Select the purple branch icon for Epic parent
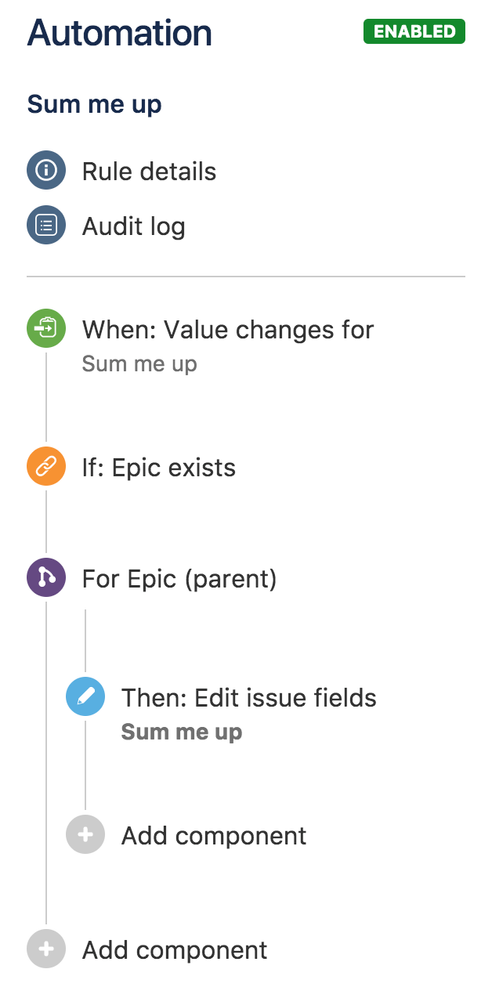Screen dimensions: 492x998 [x=46, y=577]
